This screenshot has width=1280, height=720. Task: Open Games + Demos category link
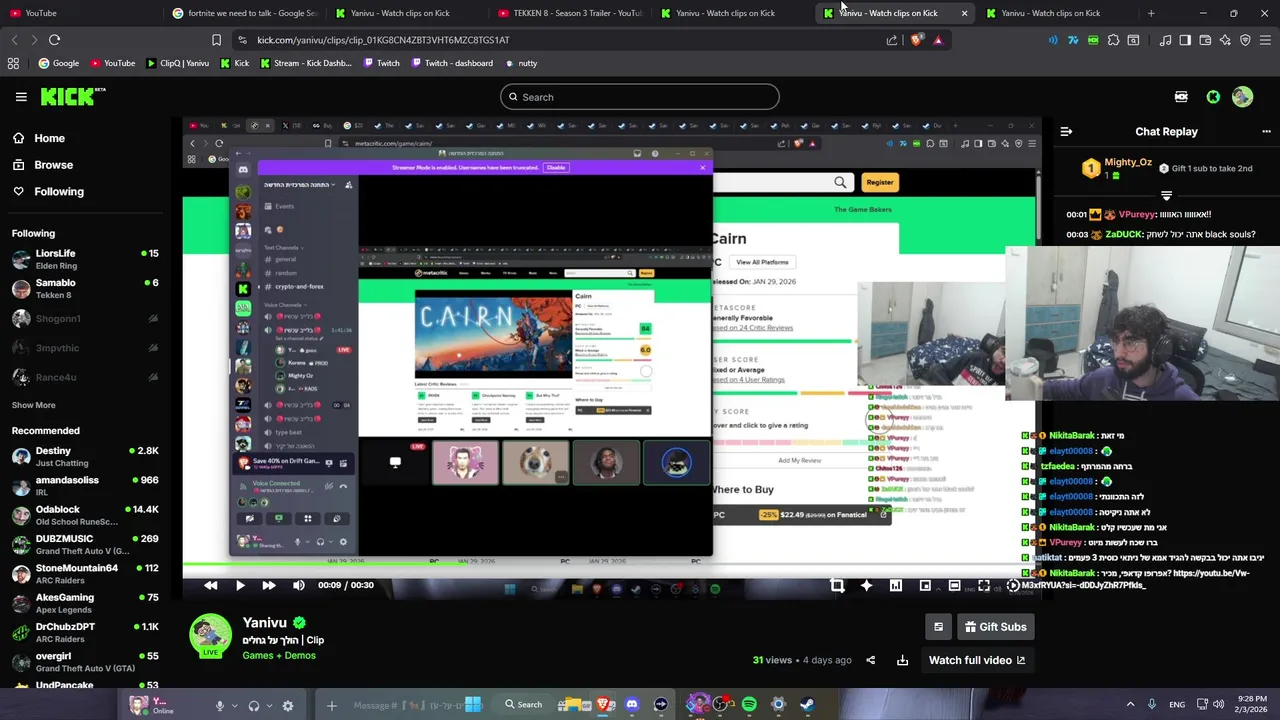279,656
